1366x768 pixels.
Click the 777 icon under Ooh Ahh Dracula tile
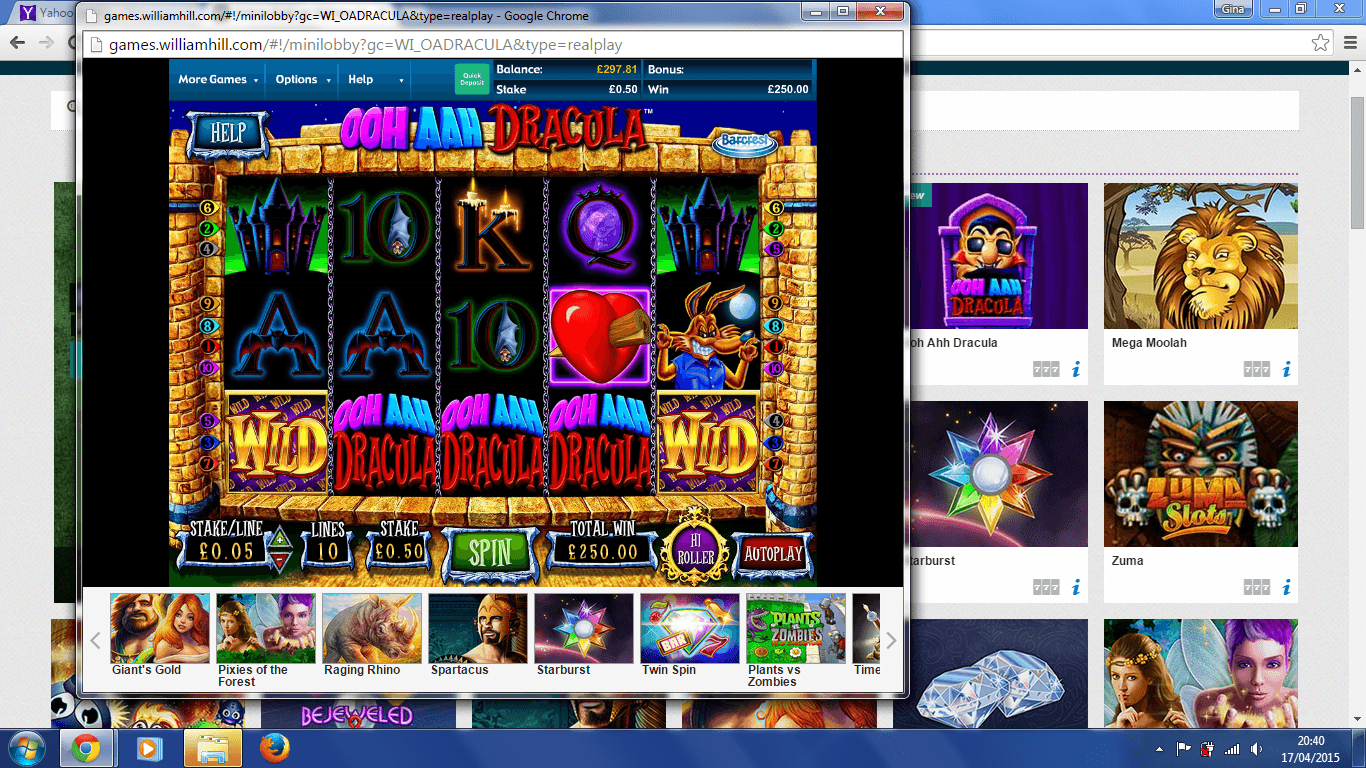point(1046,369)
